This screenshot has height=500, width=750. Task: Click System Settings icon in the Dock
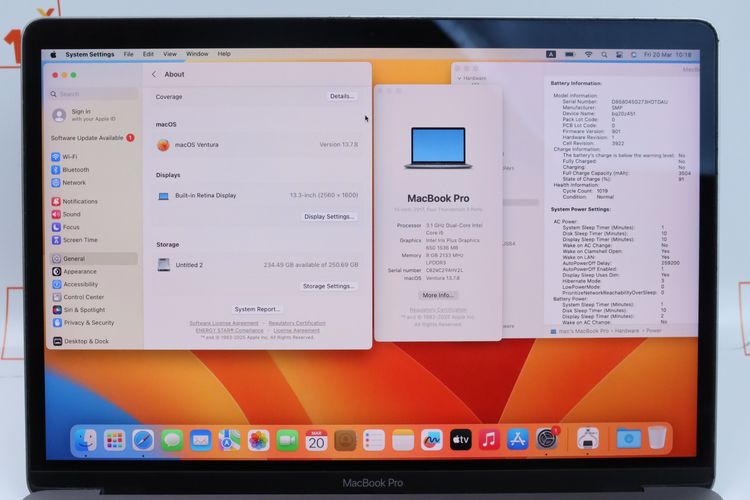[x=546, y=439]
